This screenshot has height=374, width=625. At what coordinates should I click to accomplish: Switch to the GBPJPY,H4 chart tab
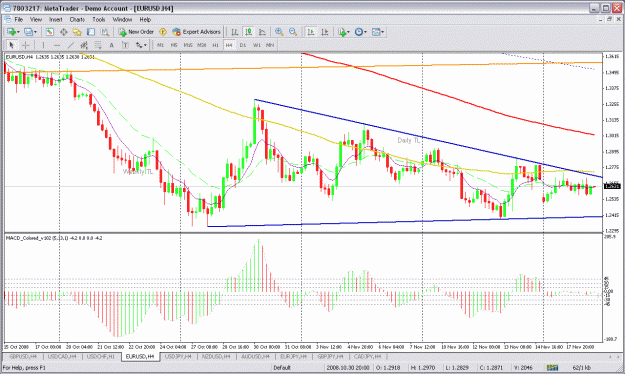[x=330, y=356]
